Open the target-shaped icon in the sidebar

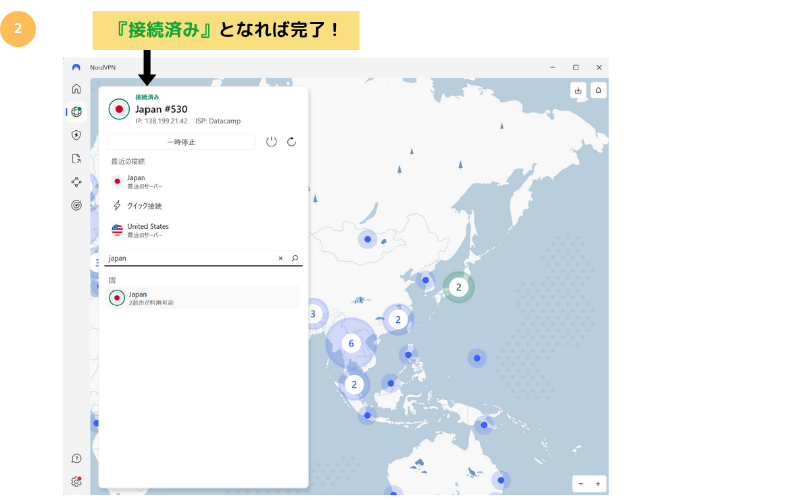76,205
